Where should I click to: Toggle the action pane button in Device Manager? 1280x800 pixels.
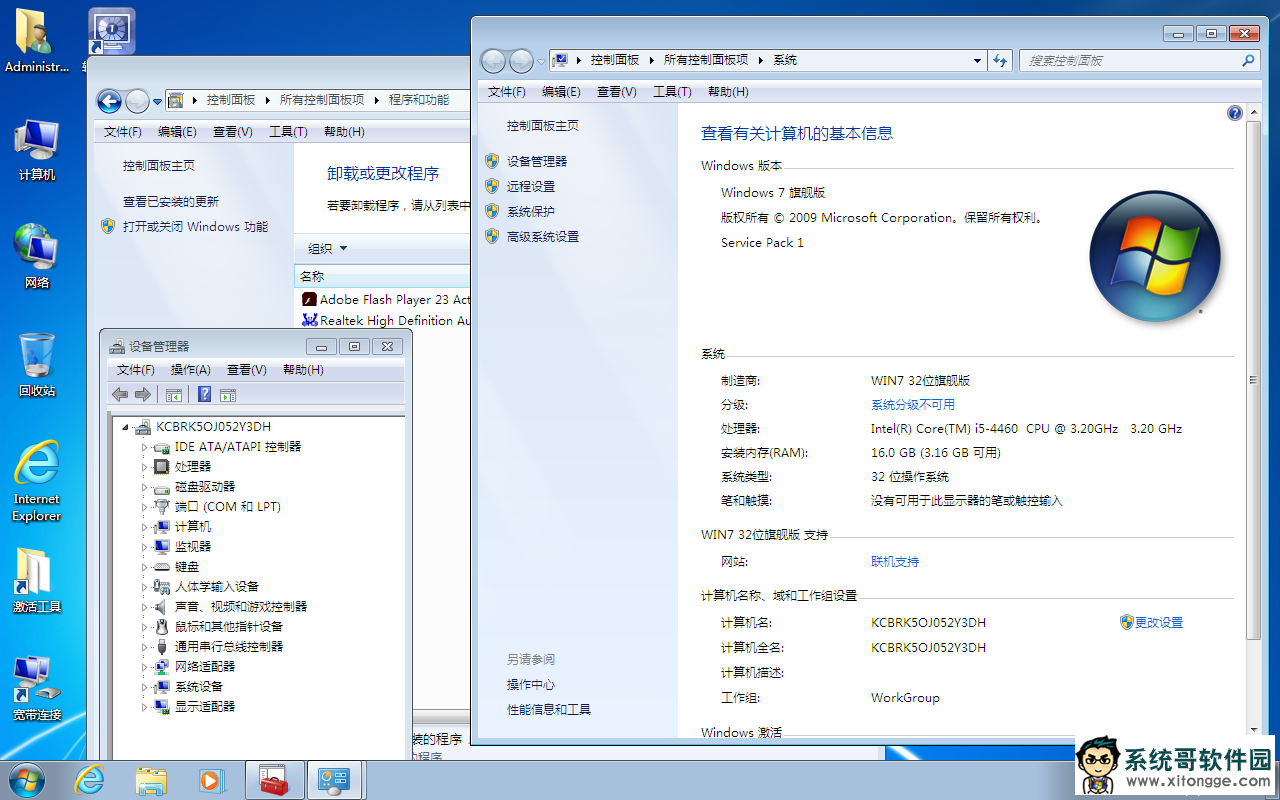click(228, 395)
